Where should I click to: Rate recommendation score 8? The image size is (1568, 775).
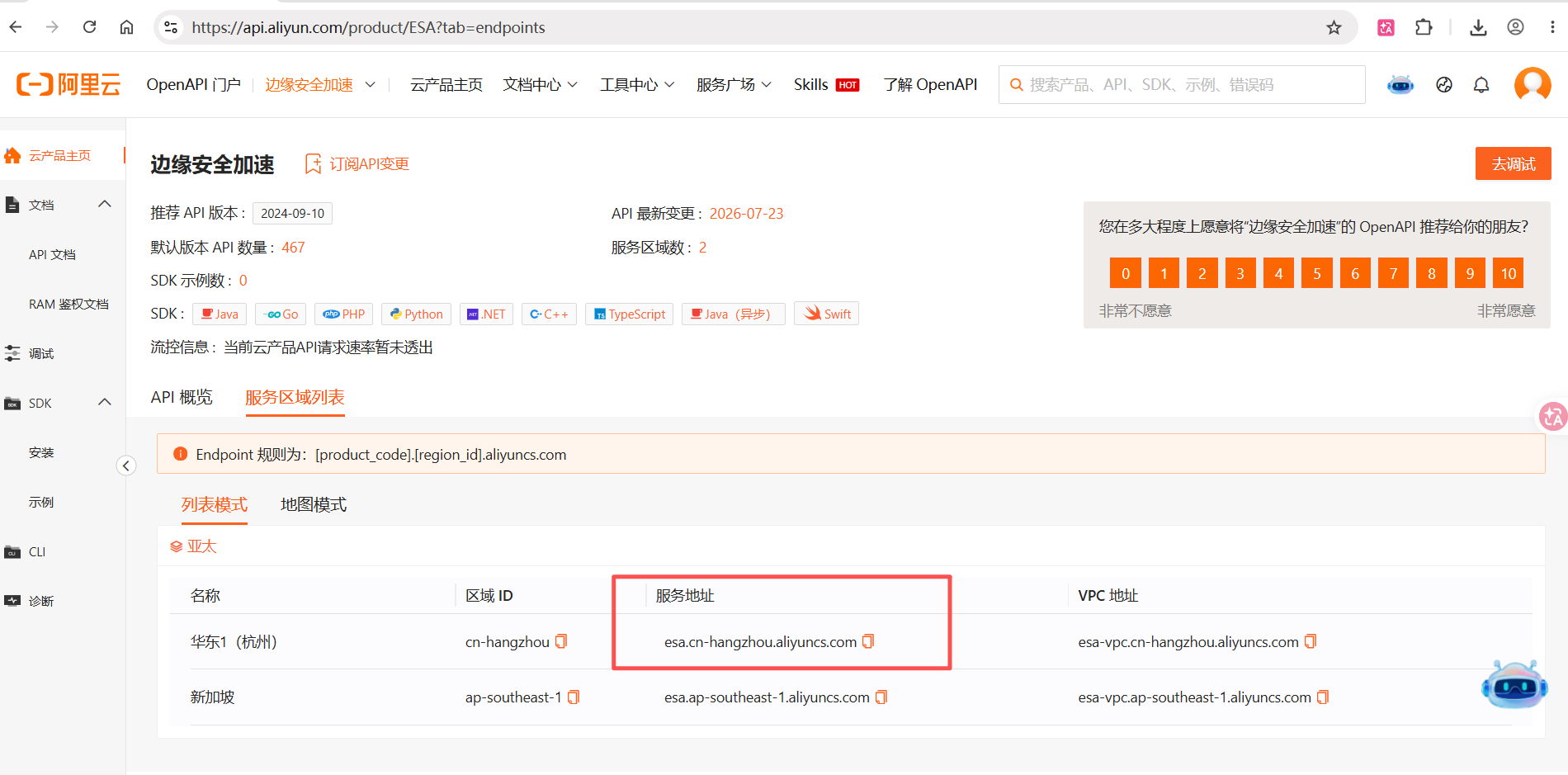coord(1432,273)
